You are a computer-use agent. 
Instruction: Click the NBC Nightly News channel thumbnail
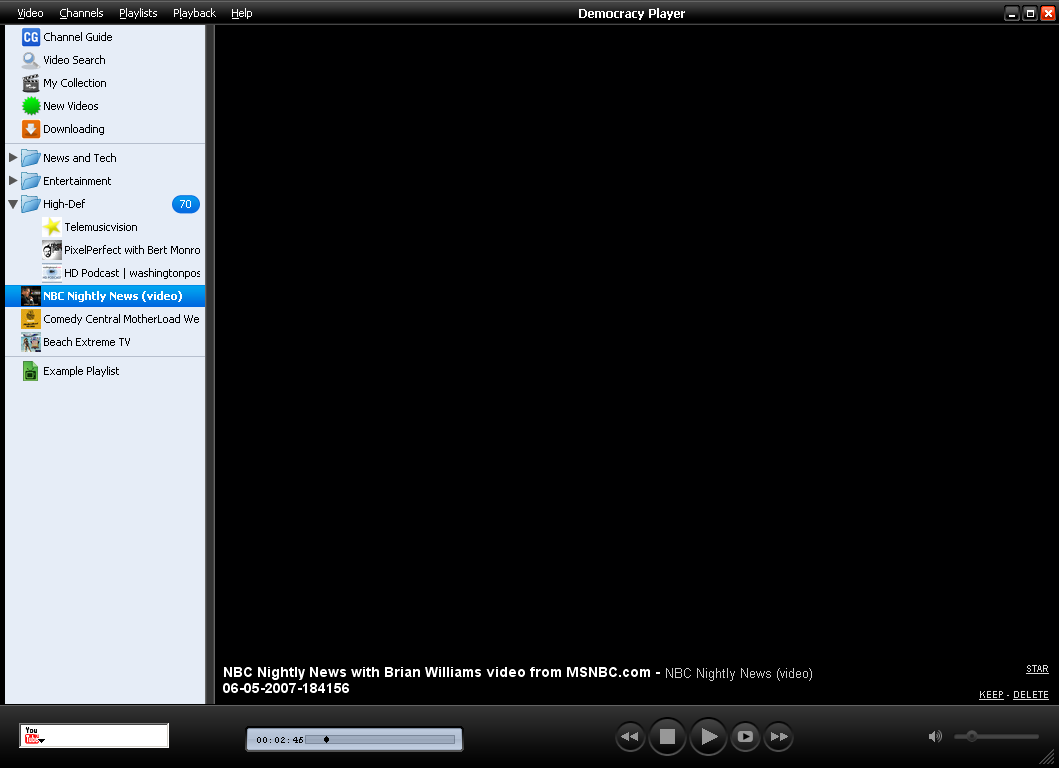pos(30,296)
